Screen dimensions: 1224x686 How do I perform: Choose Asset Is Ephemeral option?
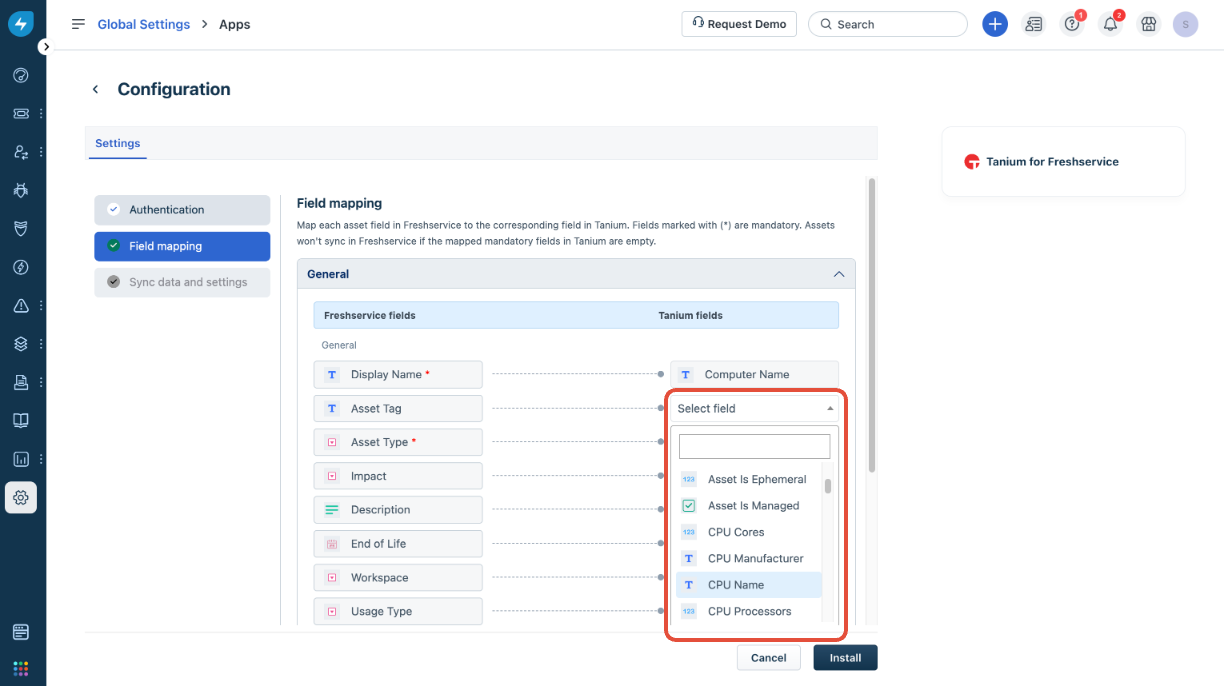pos(749,479)
